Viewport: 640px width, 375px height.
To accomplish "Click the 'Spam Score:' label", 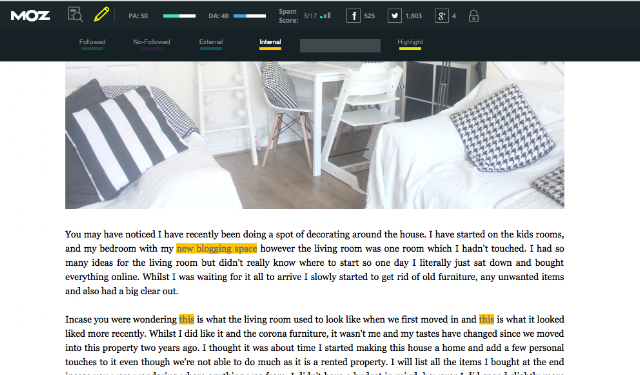I will tap(288, 16).
